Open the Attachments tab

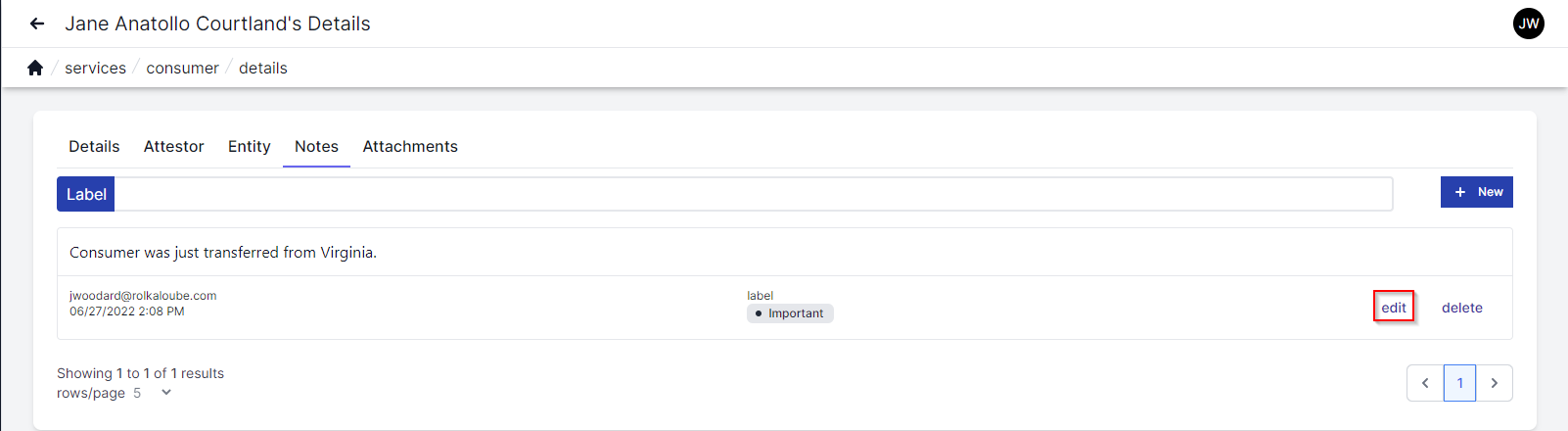[410, 146]
